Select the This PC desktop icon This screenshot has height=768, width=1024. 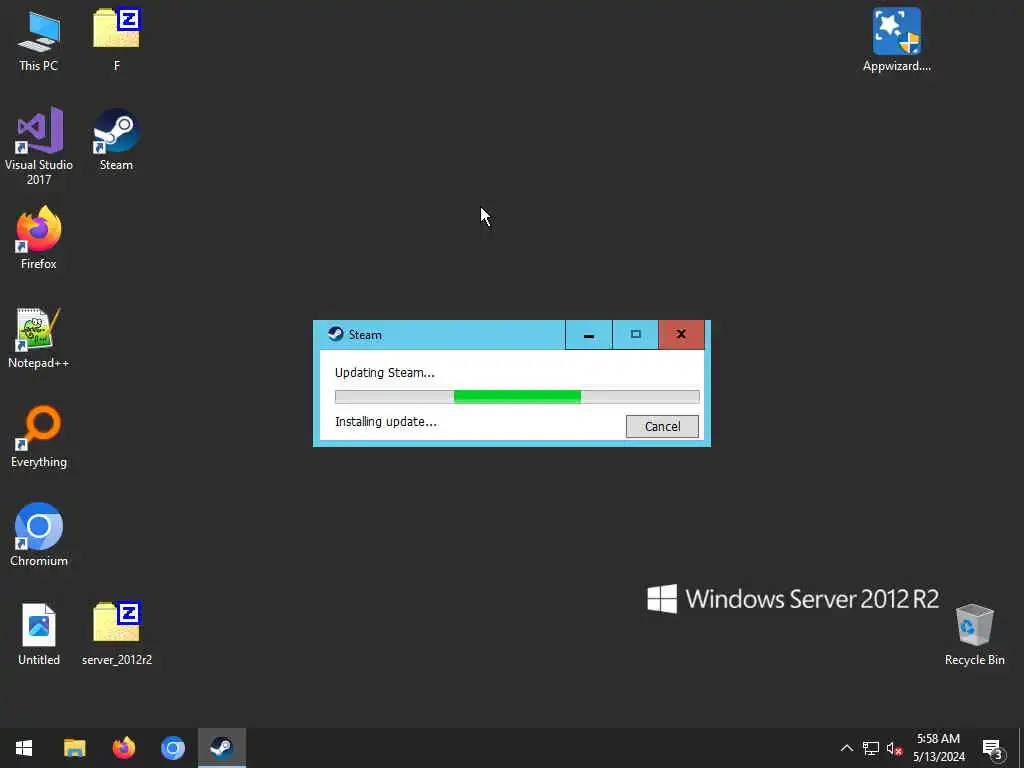[x=39, y=40]
